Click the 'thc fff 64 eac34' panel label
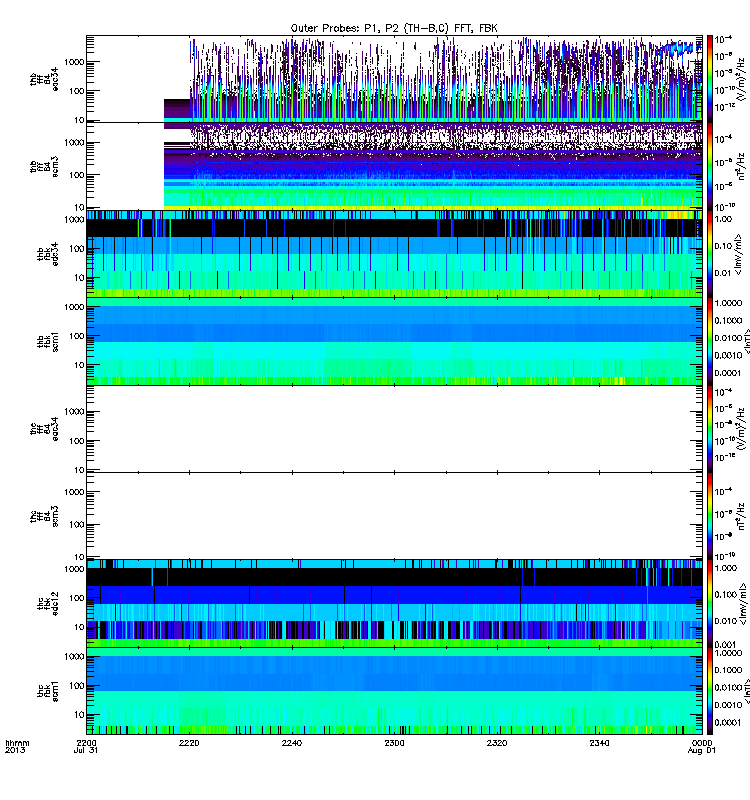 (44, 429)
